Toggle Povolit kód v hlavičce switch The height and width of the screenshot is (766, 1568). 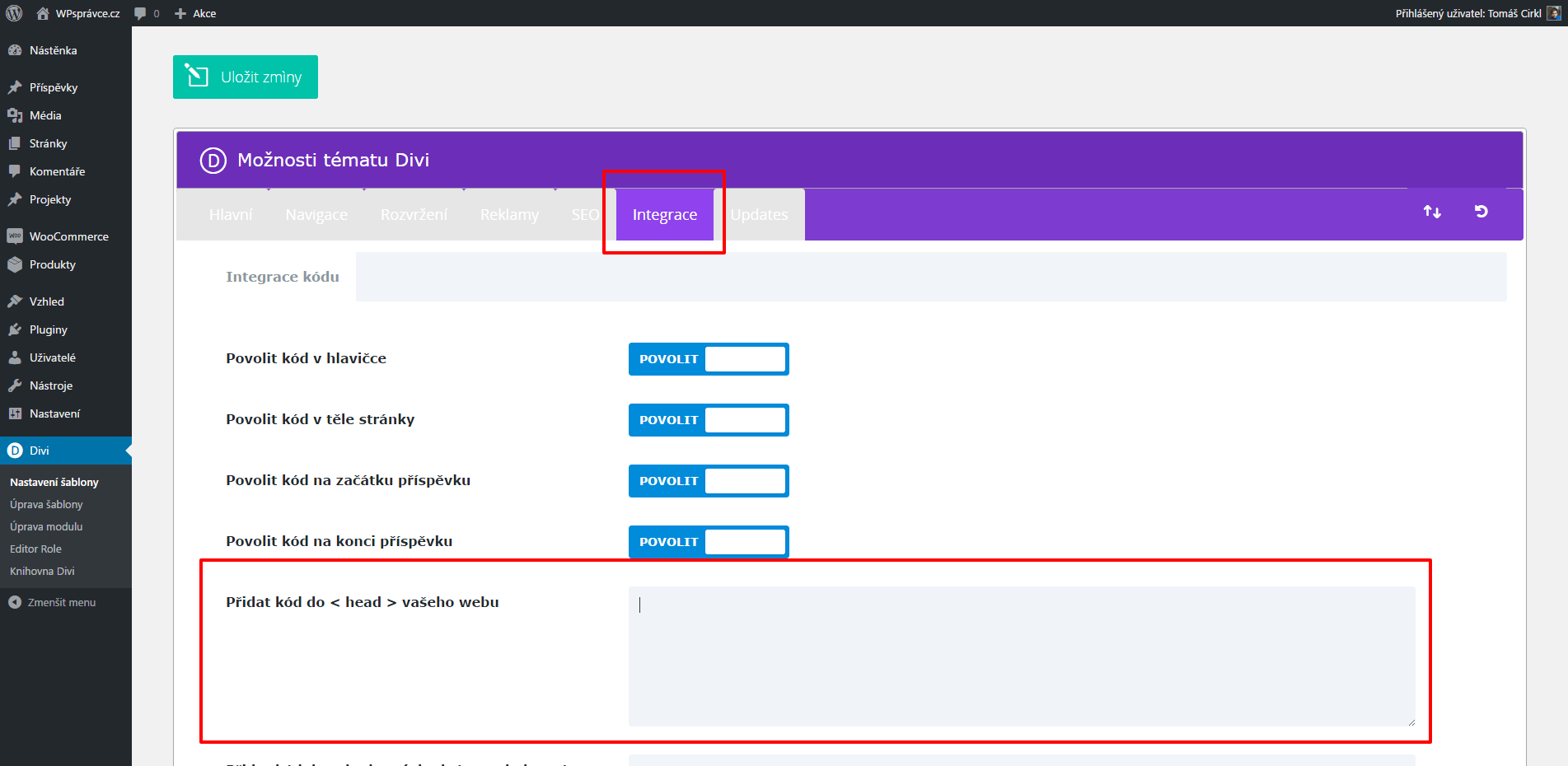(x=709, y=359)
